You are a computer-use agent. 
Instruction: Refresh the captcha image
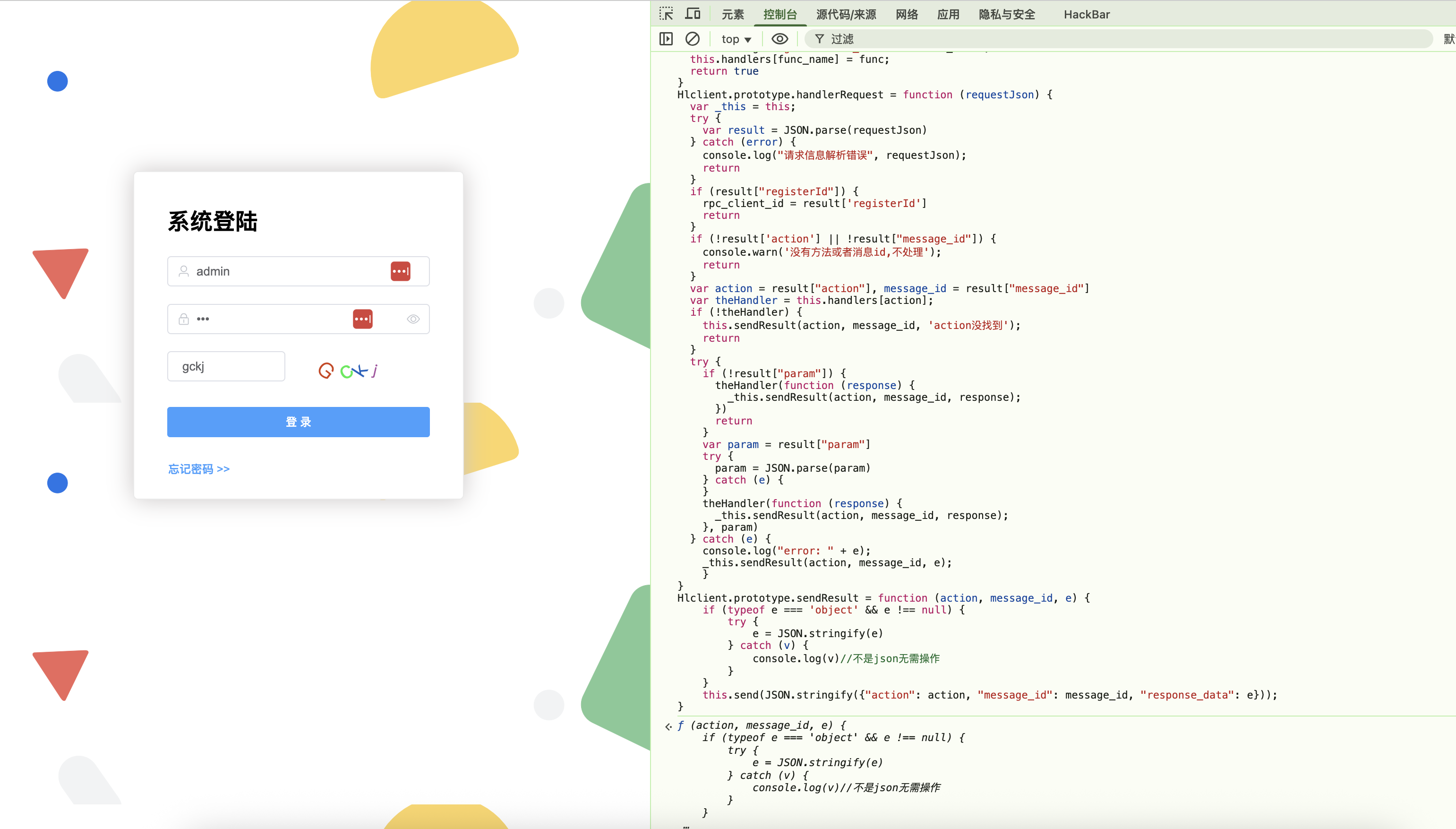tap(348, 371)
